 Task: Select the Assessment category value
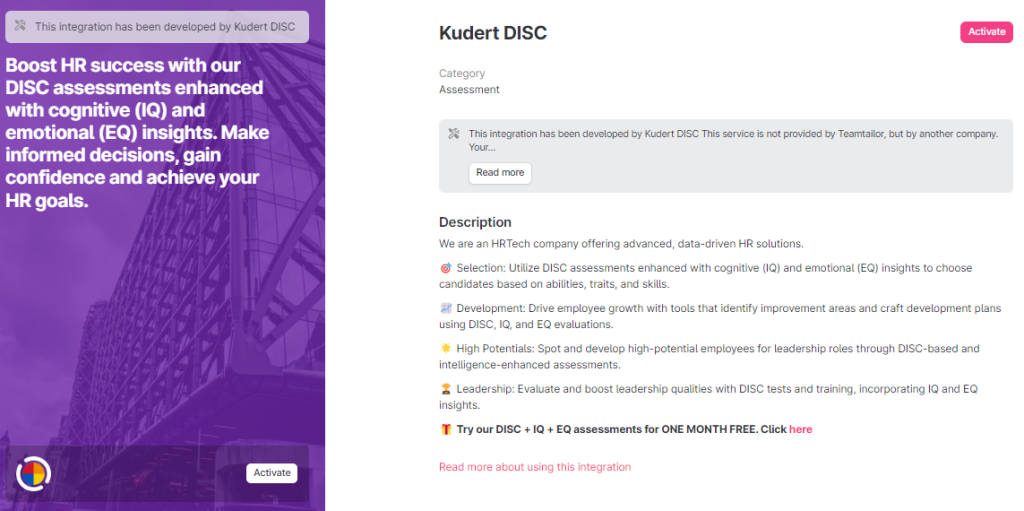pos(469,90)
